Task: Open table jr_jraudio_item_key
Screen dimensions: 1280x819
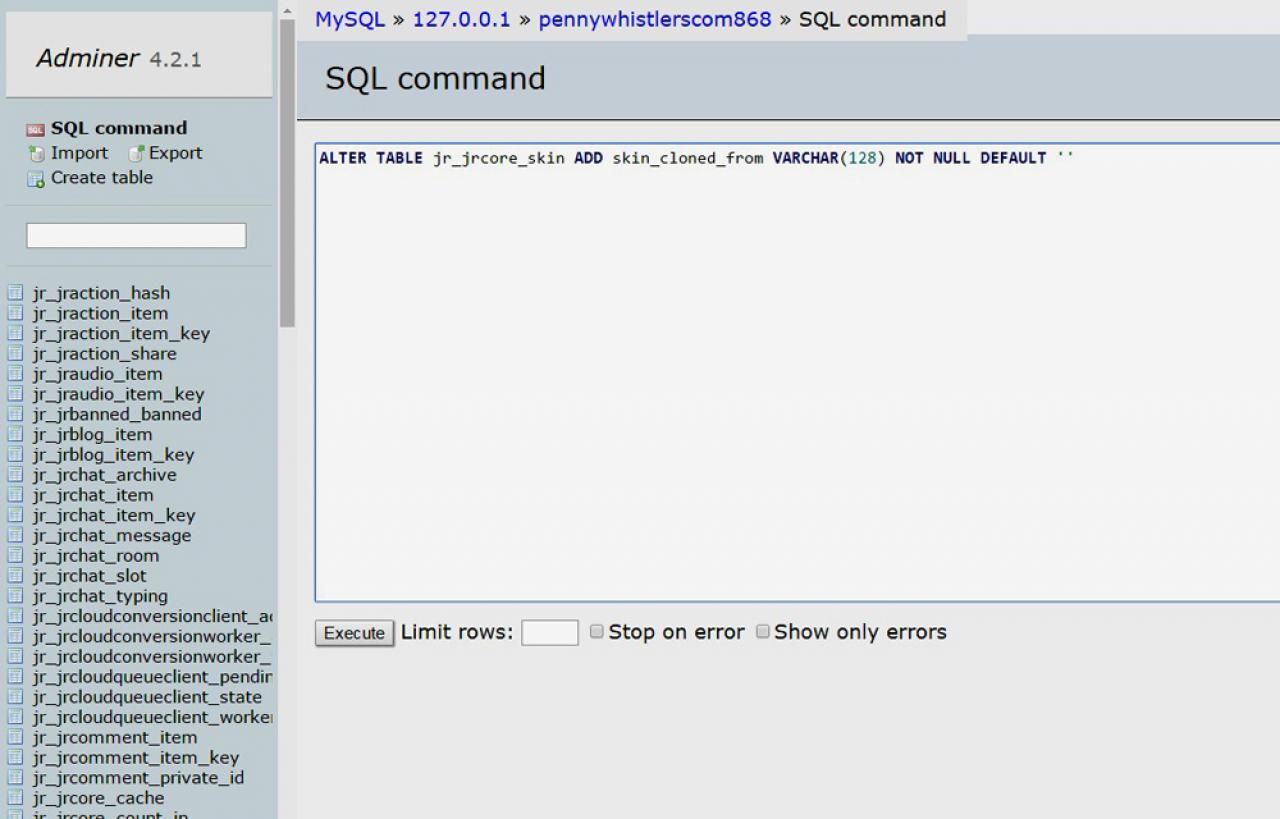Action: [118, 394]
